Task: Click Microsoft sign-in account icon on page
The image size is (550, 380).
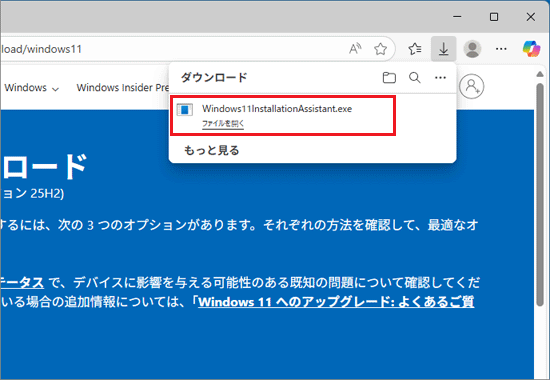Action: (x=472, y=86)
